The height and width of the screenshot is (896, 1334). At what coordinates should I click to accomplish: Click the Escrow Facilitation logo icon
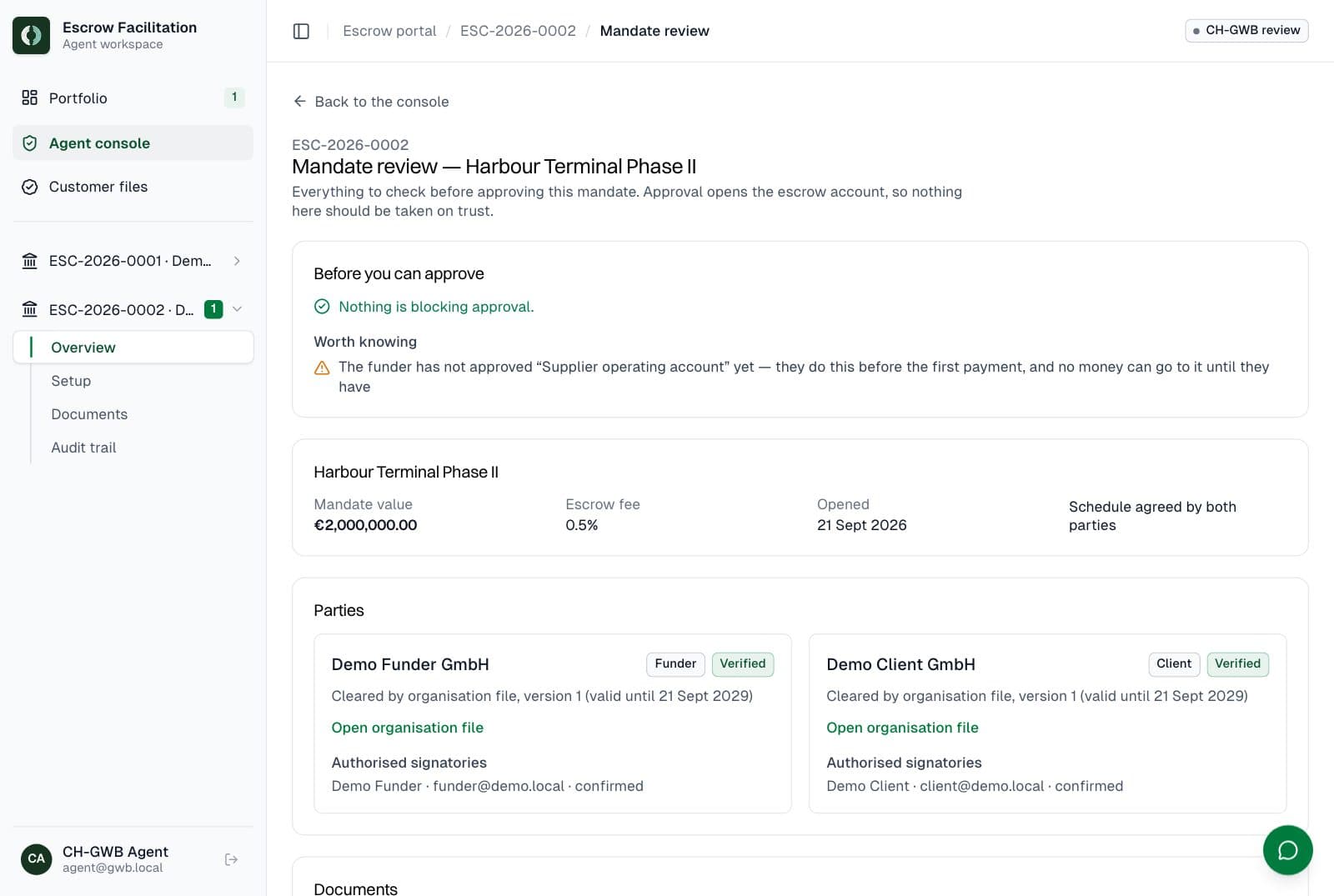pos(31,35)
